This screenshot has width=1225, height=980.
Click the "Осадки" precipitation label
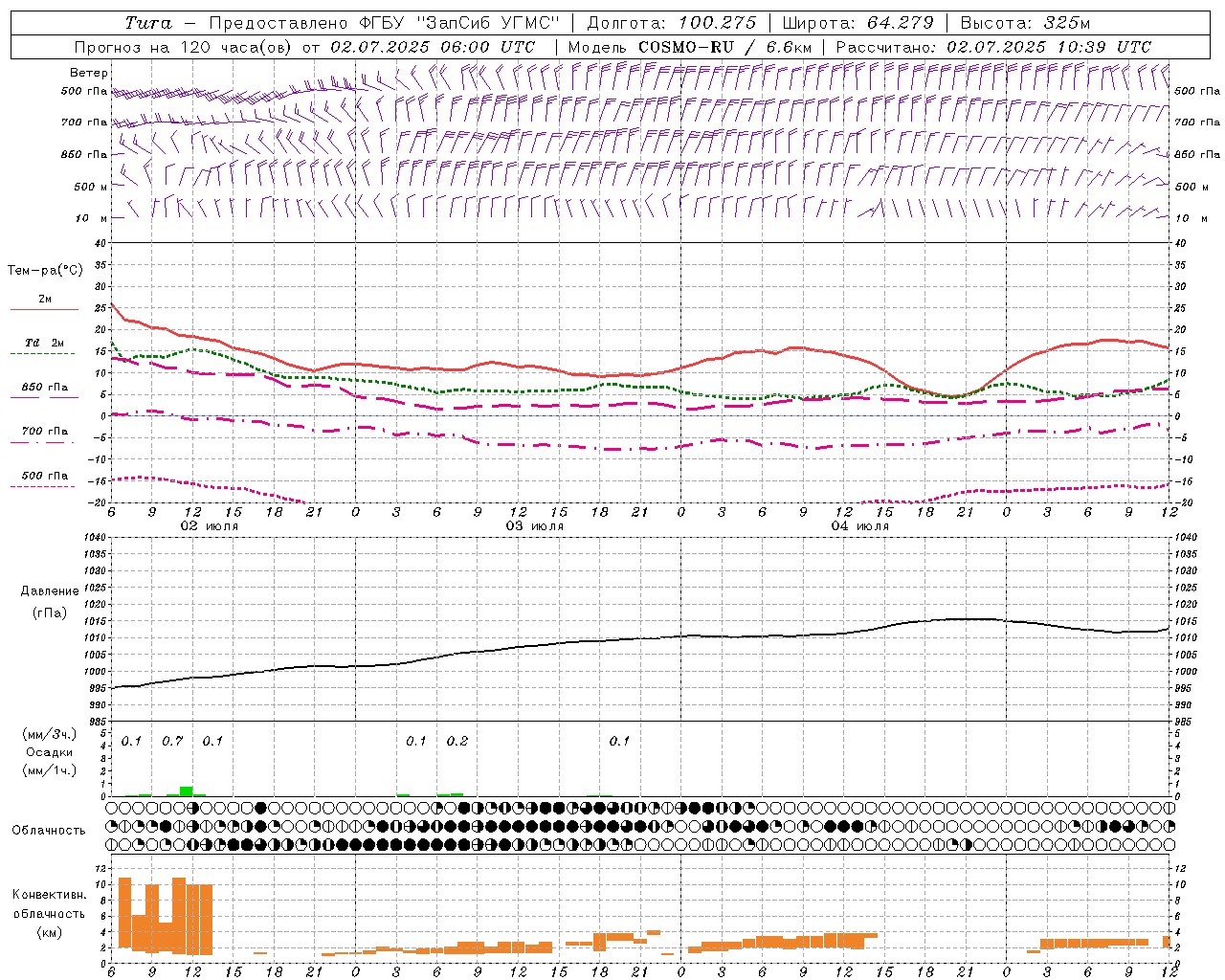[x=50, y=752]
